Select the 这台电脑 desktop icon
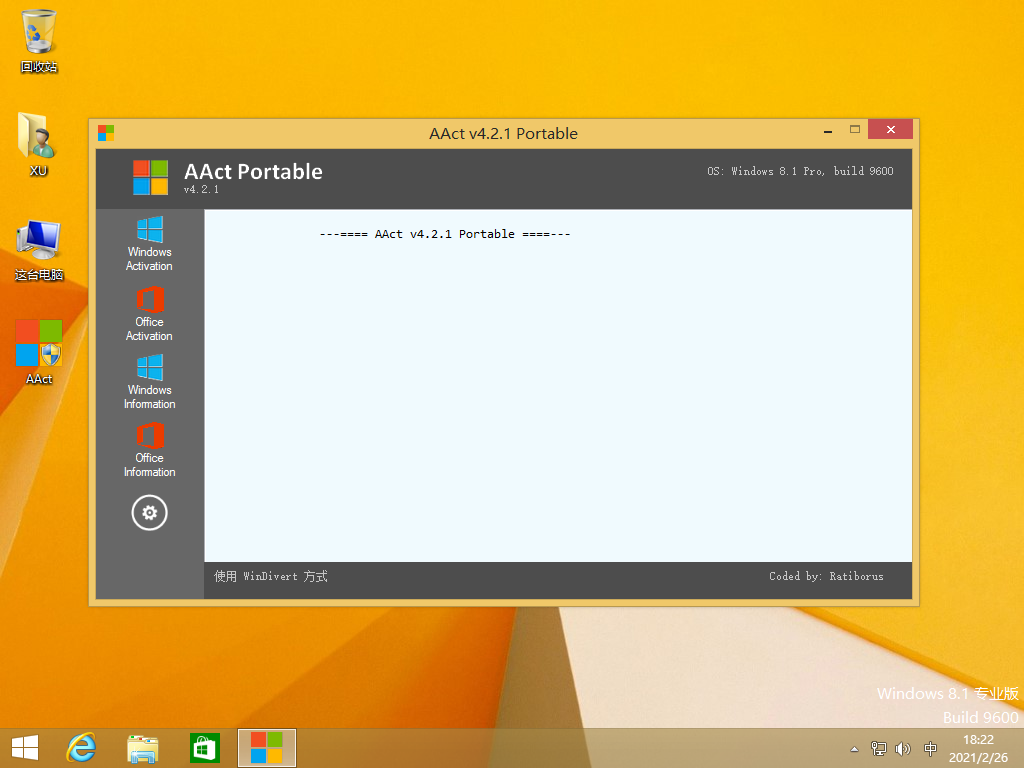The image size is (1024, 768). pyautogui.click(x=39, y=248)
